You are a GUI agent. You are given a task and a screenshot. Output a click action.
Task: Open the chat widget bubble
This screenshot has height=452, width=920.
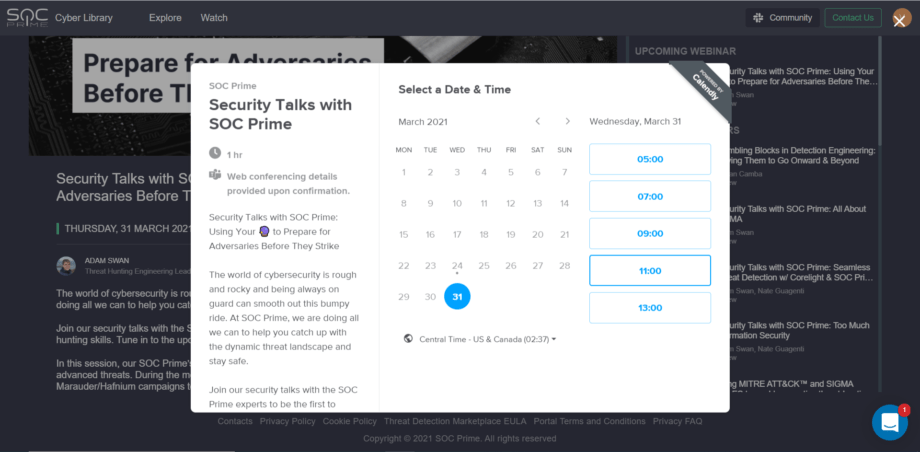tap(889, 422)
